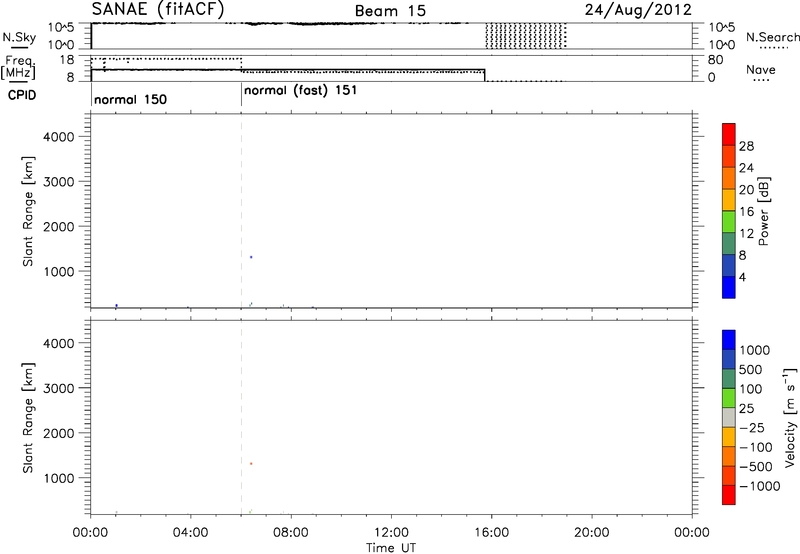Click the blue power echo near 01:00 UT

click(x=117, y=306)
